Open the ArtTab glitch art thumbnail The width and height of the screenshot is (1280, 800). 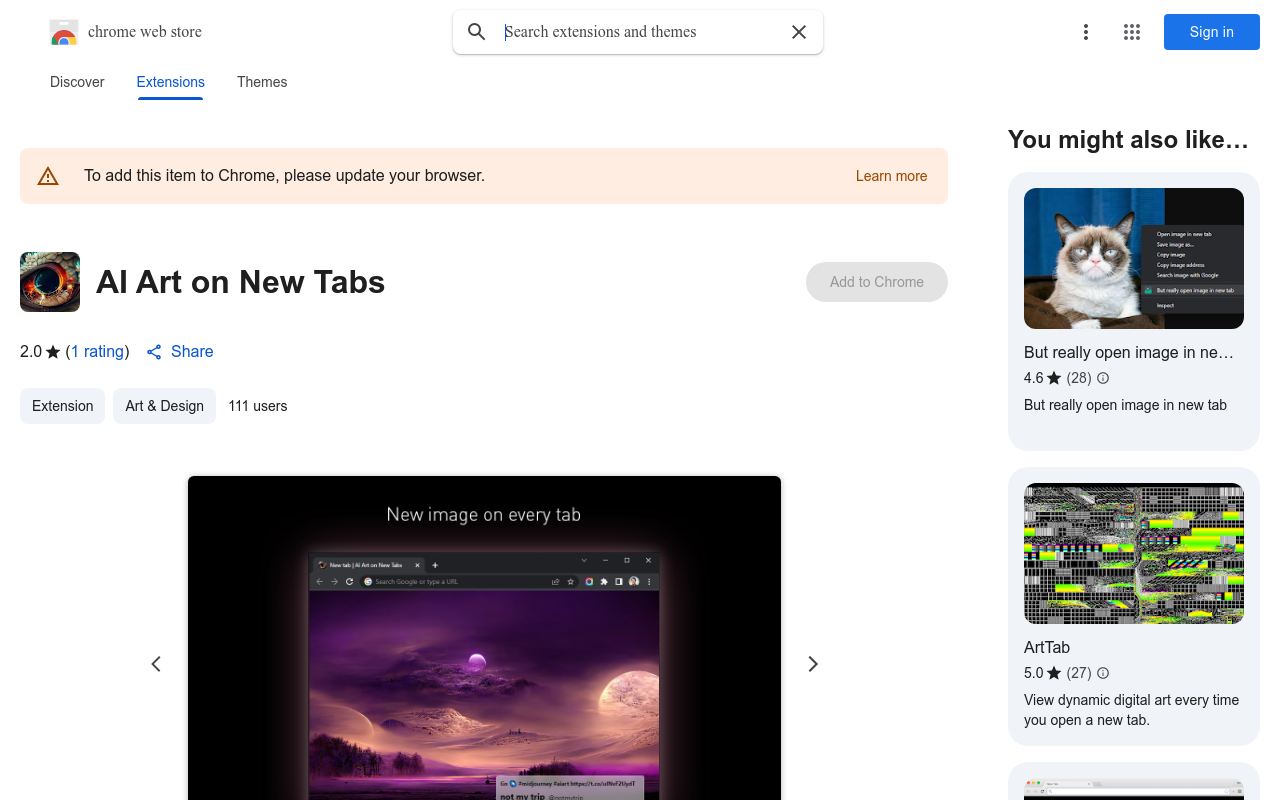1134,554
